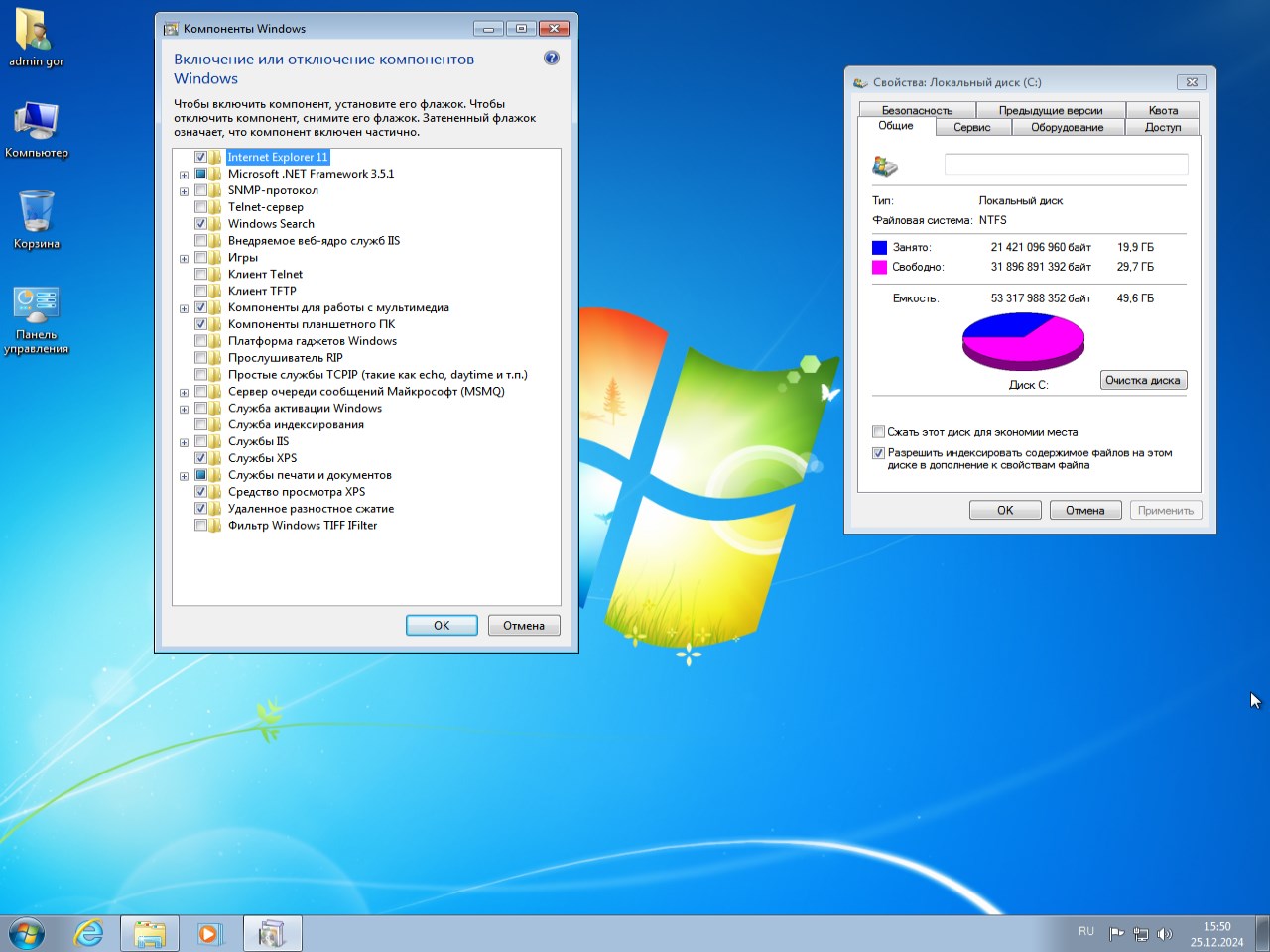This screenshot has height=952, width=1270.
Task: Click Отмена in disk properties window
Action: pos(1085,510)
